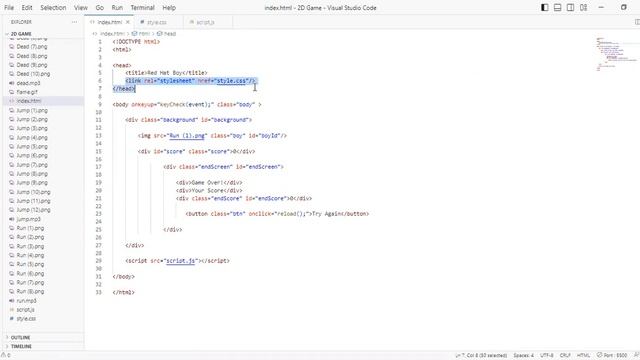Open Customize Layout icon in title bar
The image size is (640, 360).
click(584, 7)
